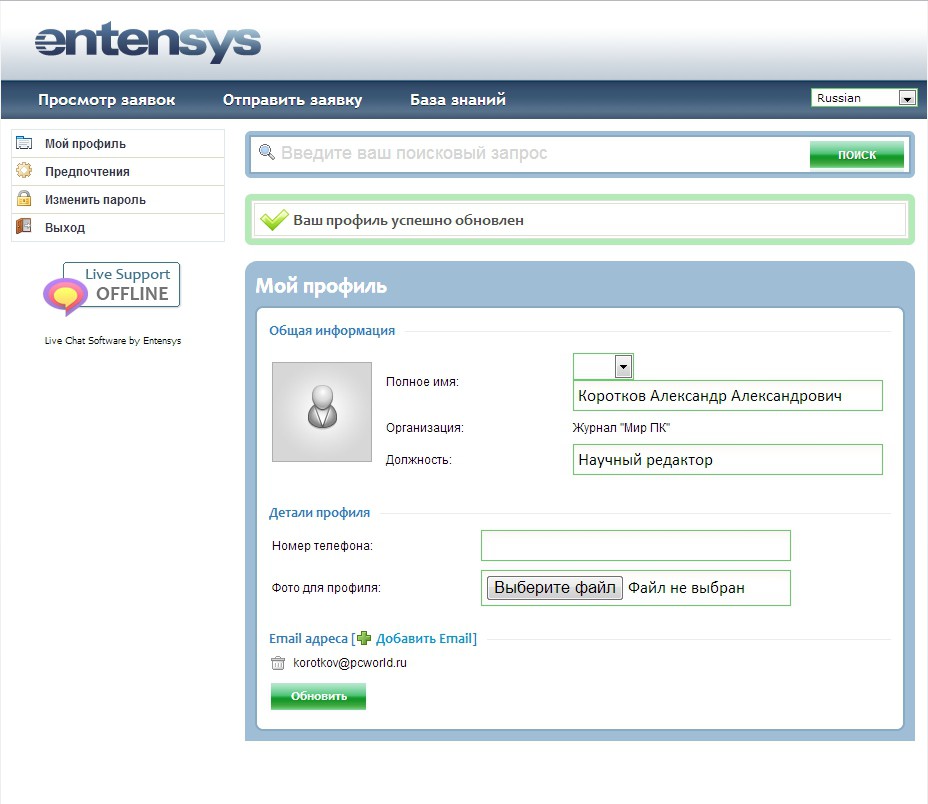This screenshot has width=928, height=804.
Task: Click the green plus Add Email icon
Action: coord(364,638)
